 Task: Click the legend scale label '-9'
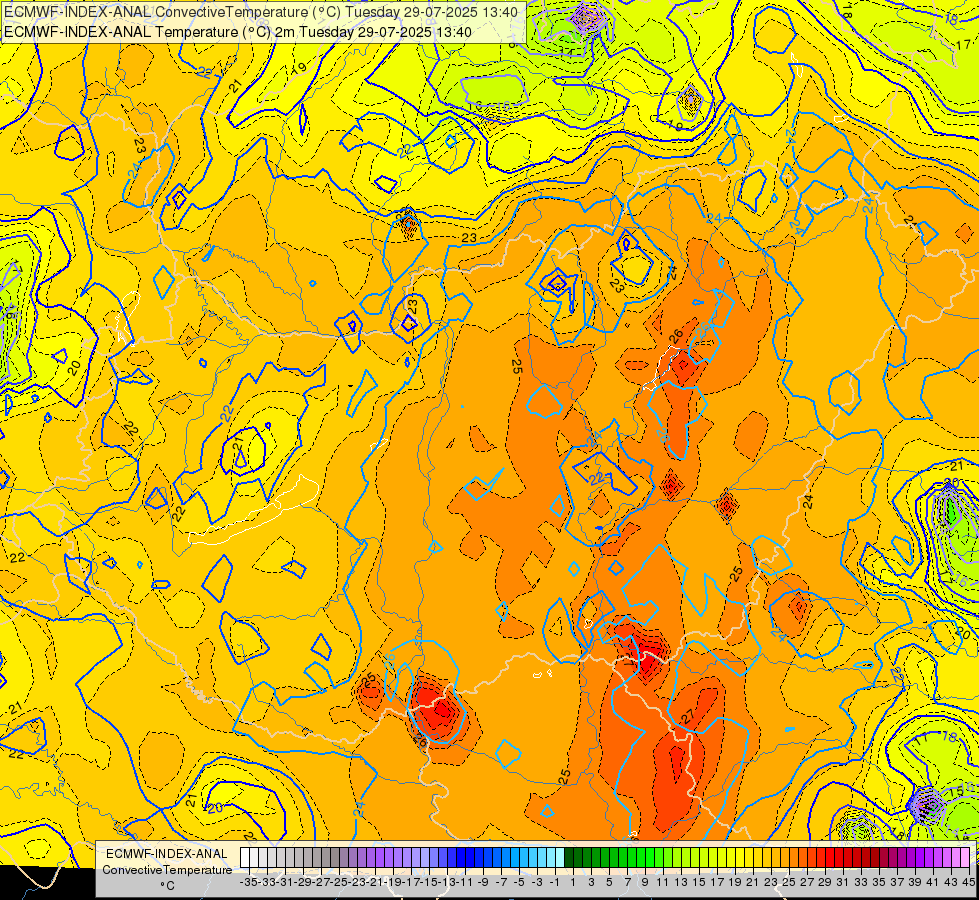tap(483, 882)
